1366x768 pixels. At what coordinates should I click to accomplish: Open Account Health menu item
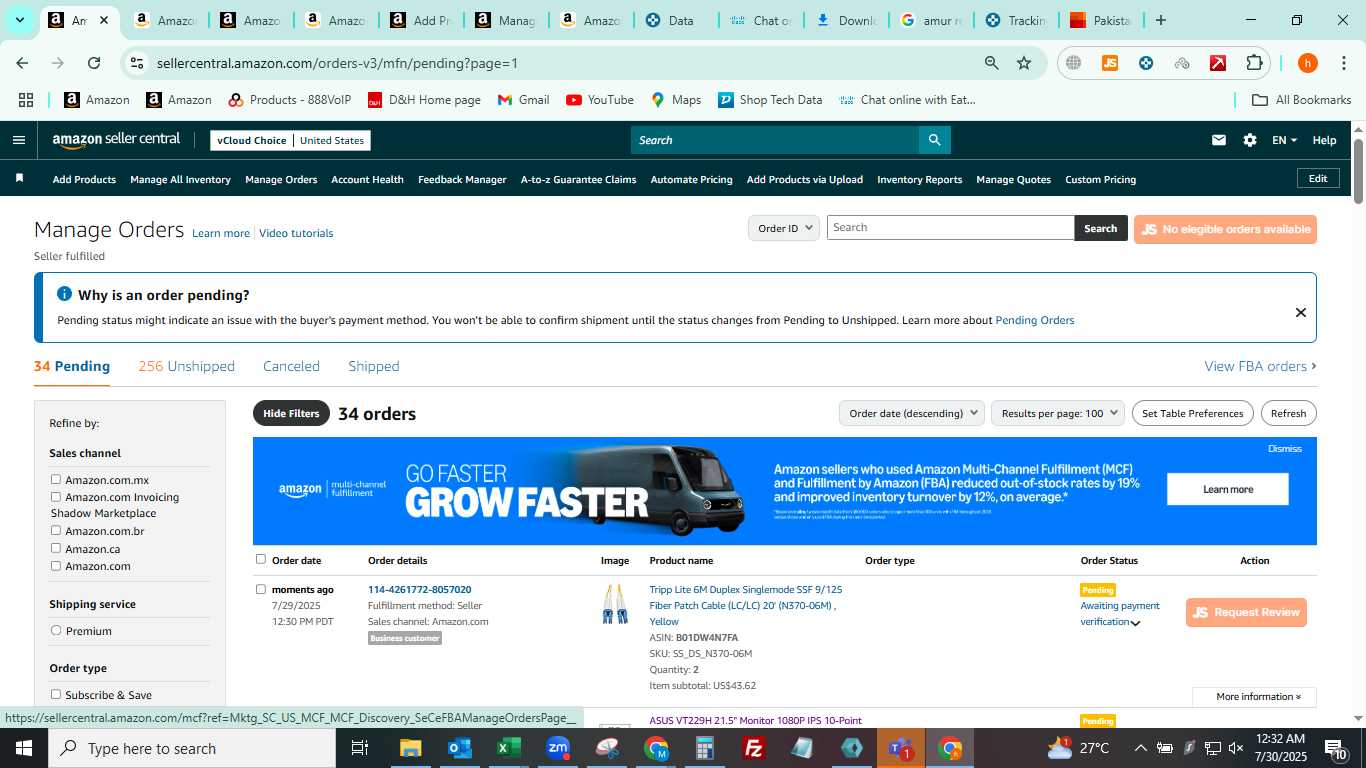click(x=367, y=180)
